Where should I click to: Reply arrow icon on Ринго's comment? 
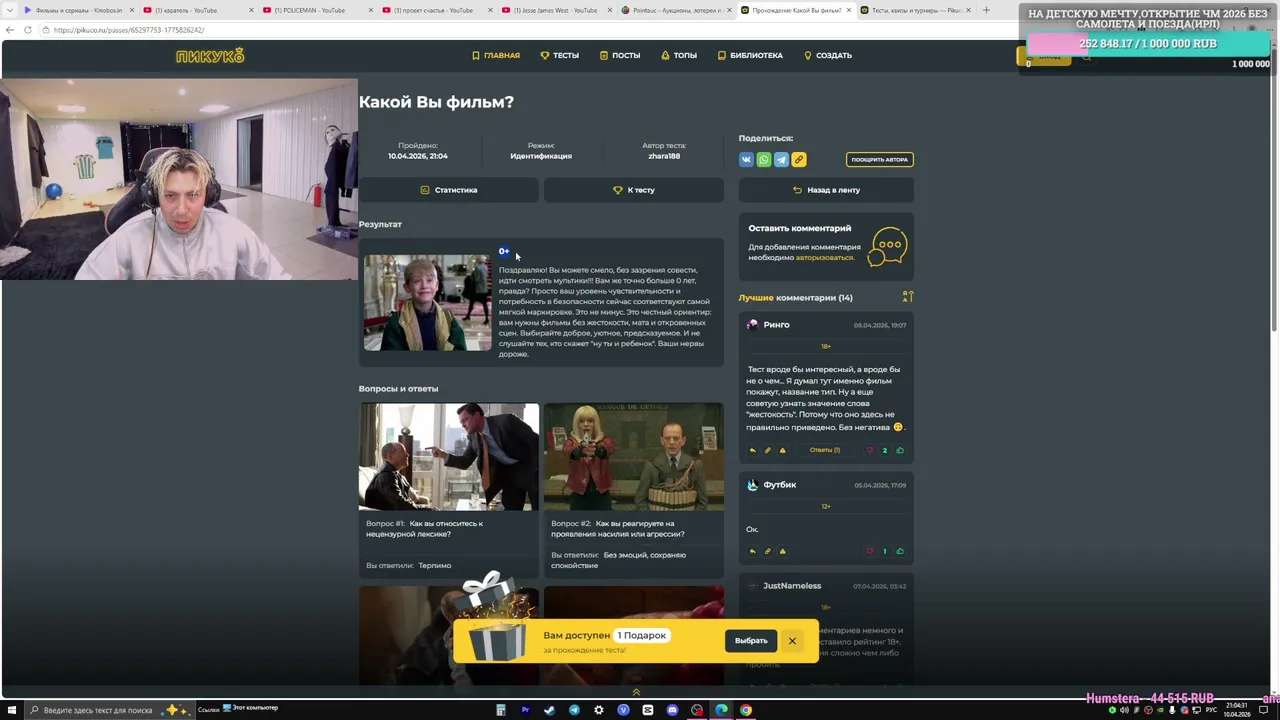753,450
